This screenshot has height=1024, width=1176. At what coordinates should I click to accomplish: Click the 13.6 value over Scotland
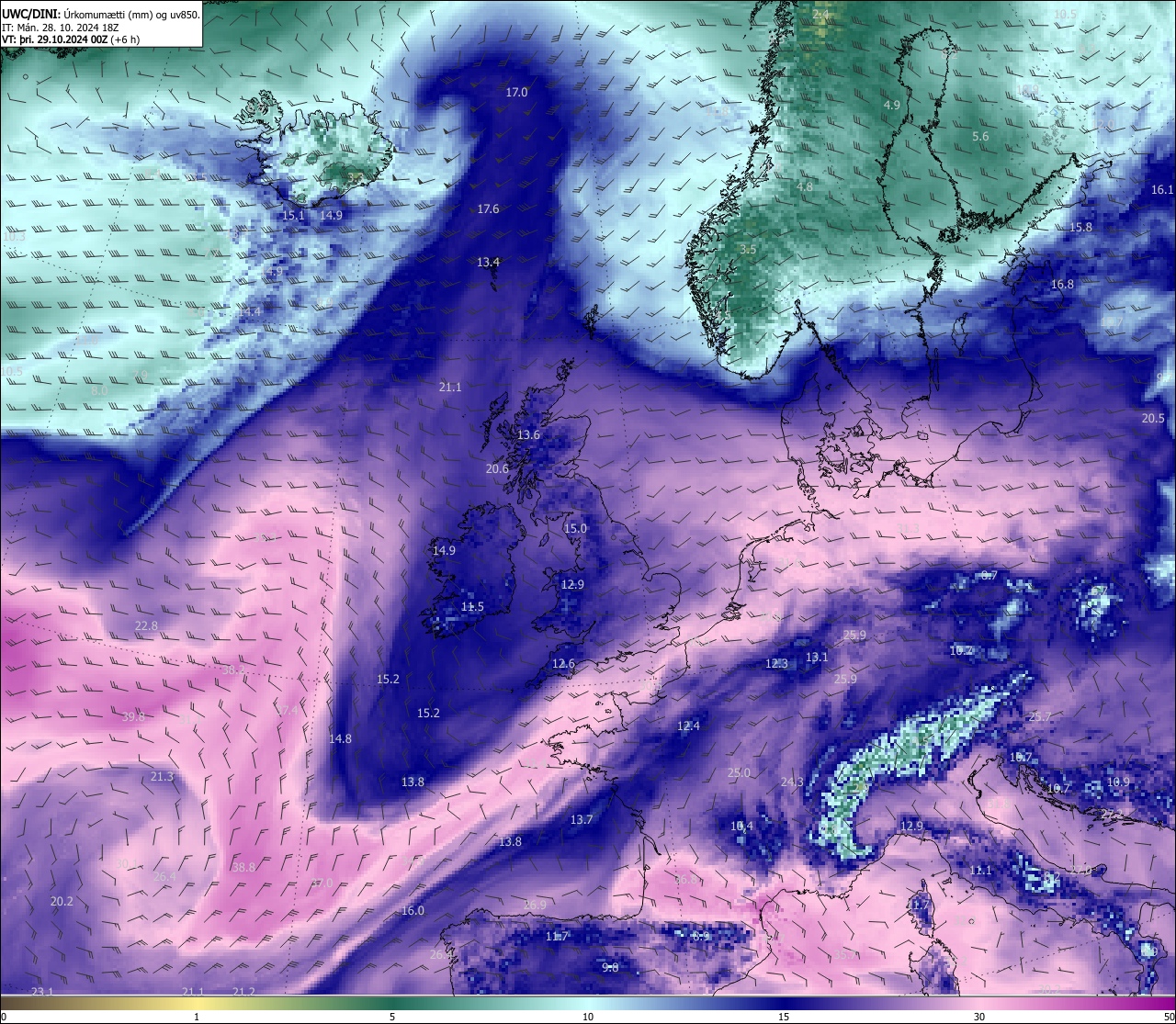click(528, 434)
